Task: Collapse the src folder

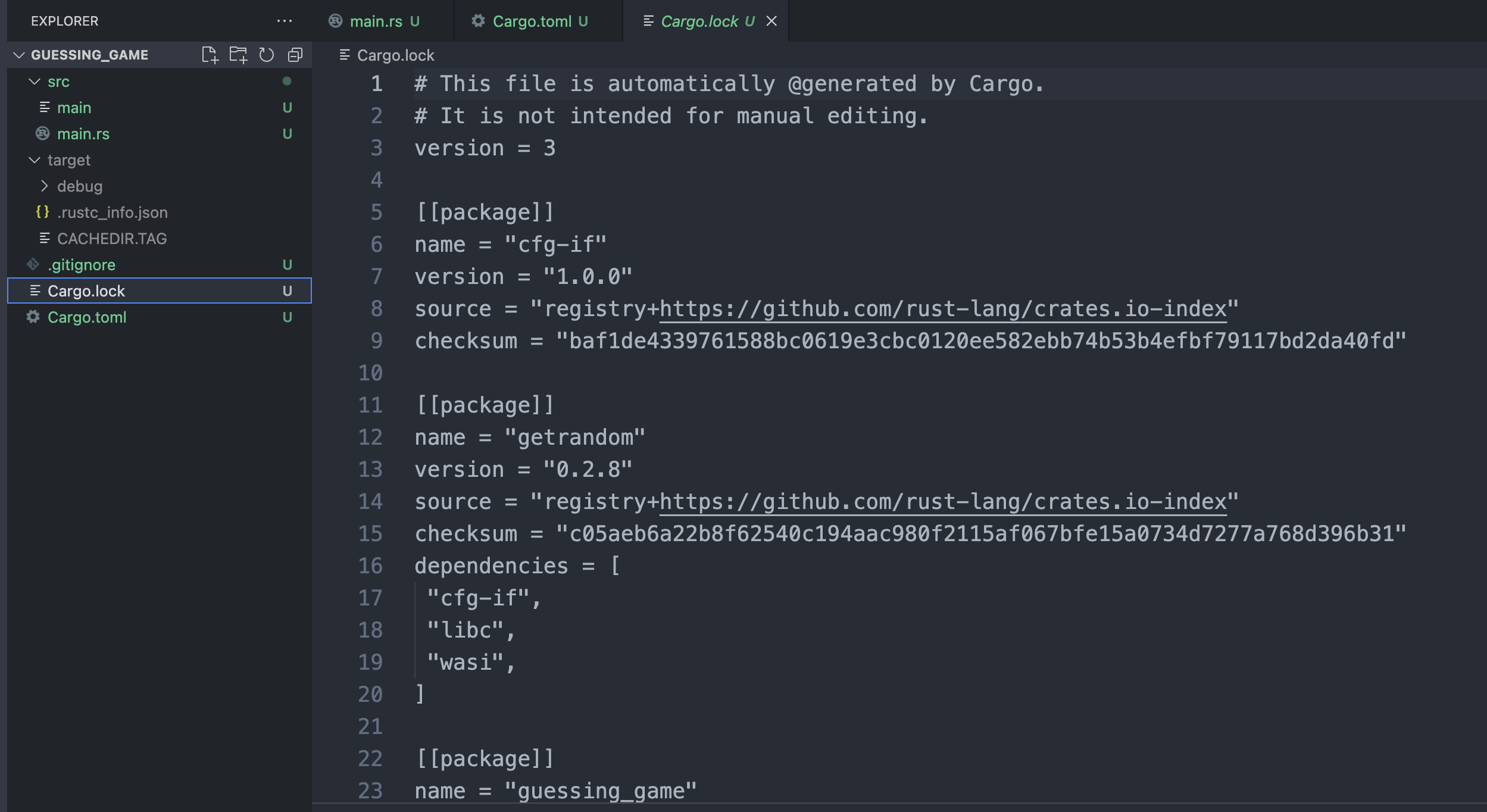Action: (35, 82)
